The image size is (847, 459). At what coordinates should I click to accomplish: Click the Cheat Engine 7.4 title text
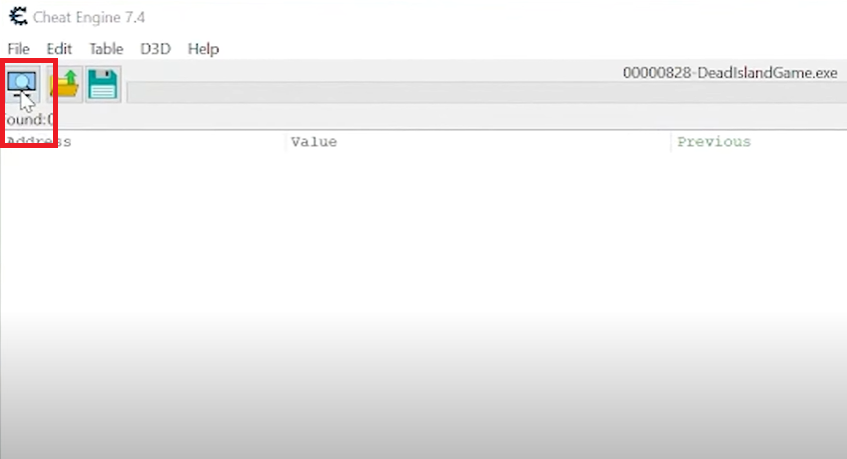[89, 17]
